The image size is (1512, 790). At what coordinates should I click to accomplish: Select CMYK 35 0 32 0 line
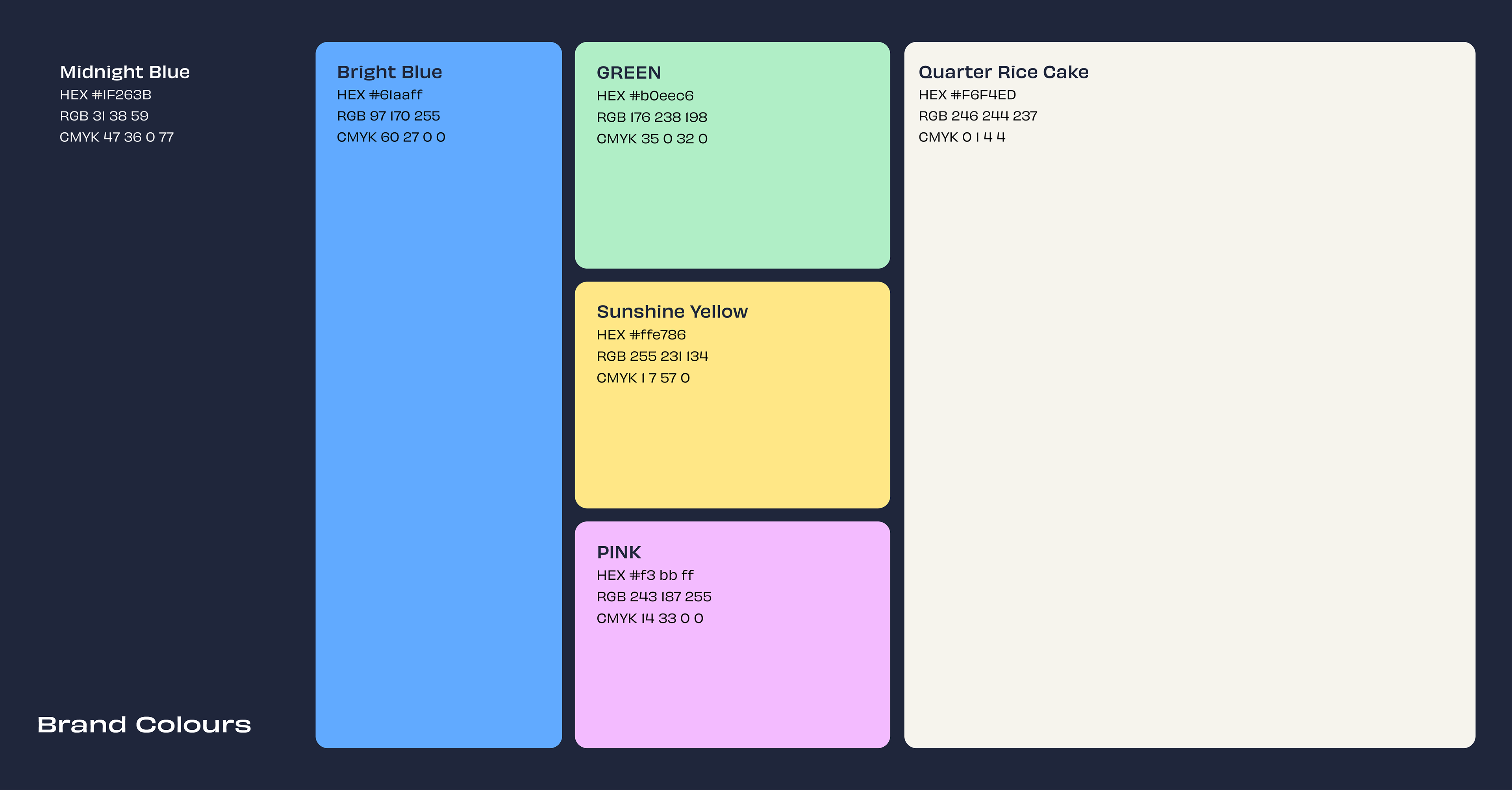(652, 139)
